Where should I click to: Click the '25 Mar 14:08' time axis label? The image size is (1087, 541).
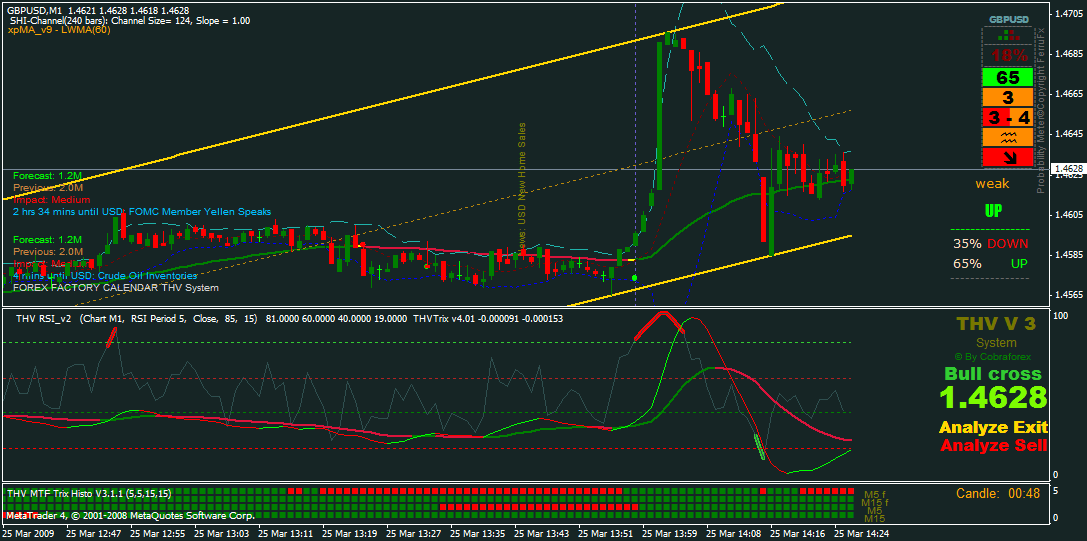(735, 535)
